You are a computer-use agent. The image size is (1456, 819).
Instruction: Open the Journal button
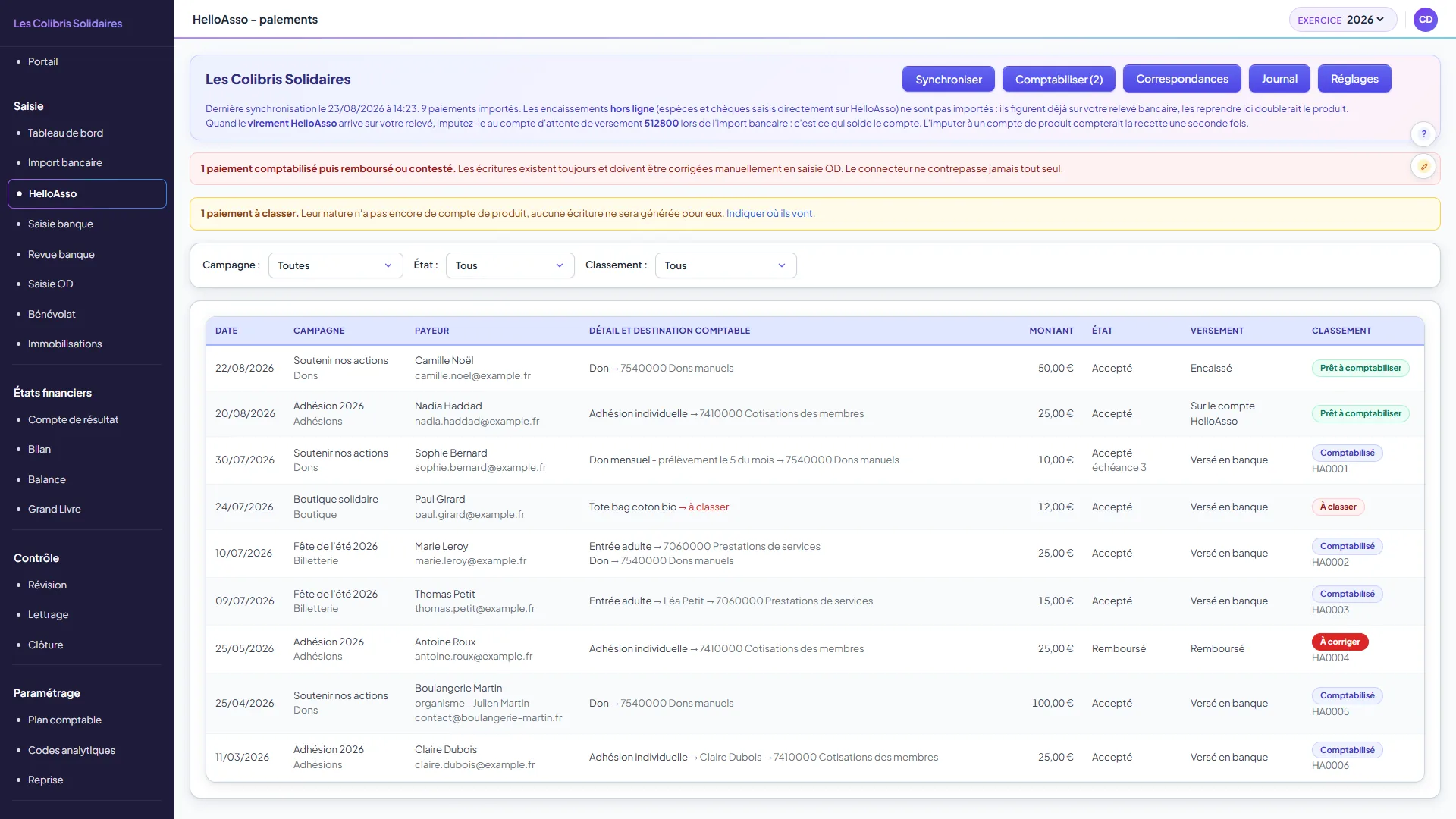(1279, 79)
